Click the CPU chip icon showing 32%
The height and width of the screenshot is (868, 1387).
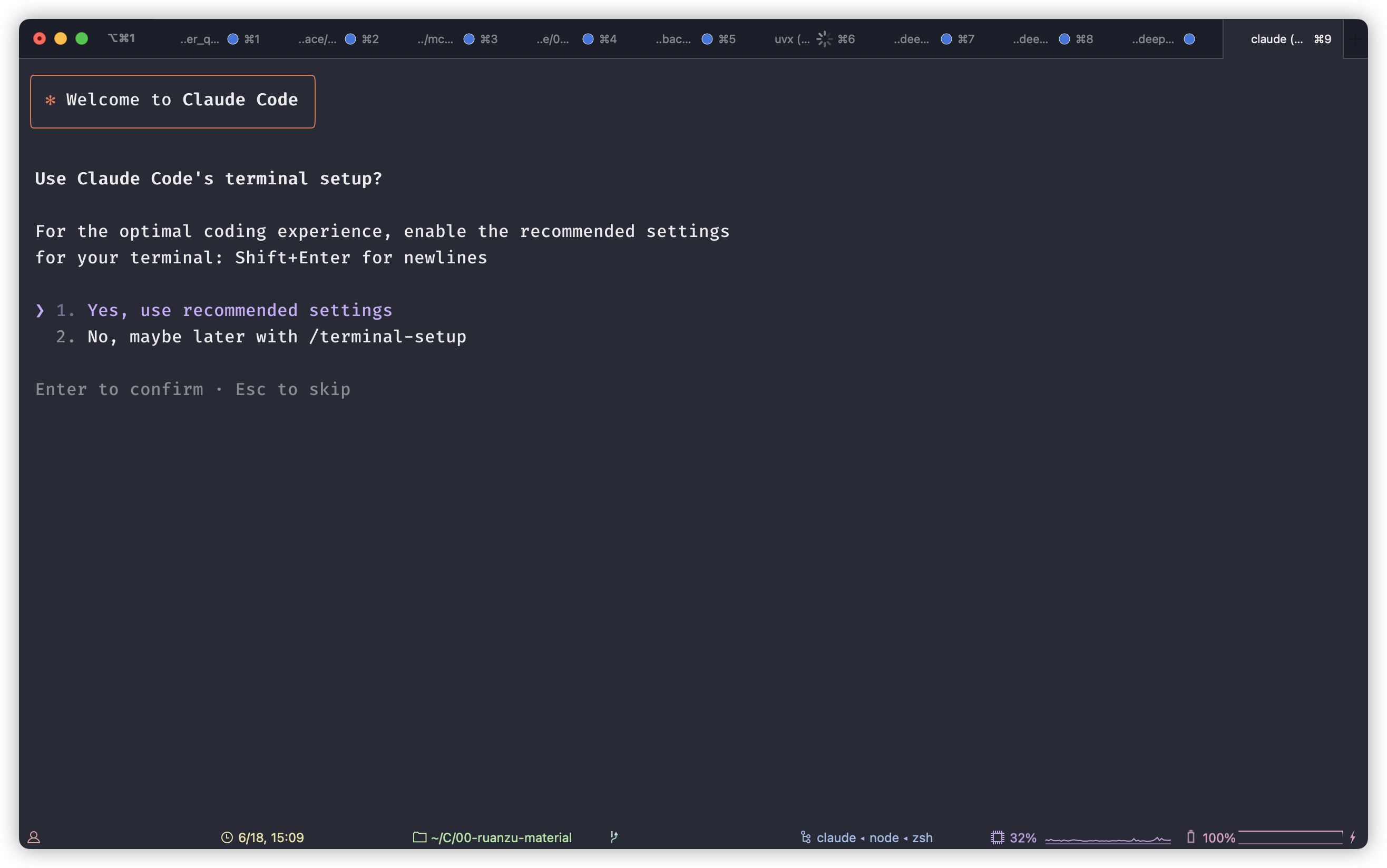pyautogui.click(x=997, y=837)
